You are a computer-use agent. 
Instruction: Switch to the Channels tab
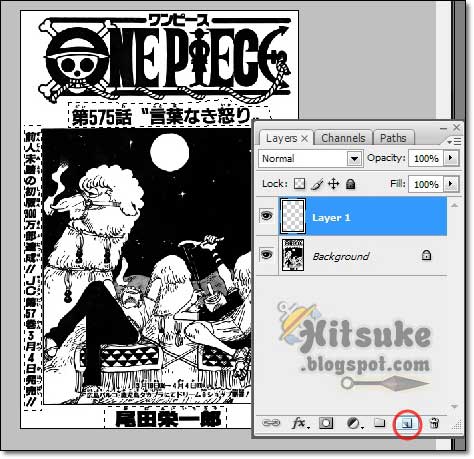[343, 138]
